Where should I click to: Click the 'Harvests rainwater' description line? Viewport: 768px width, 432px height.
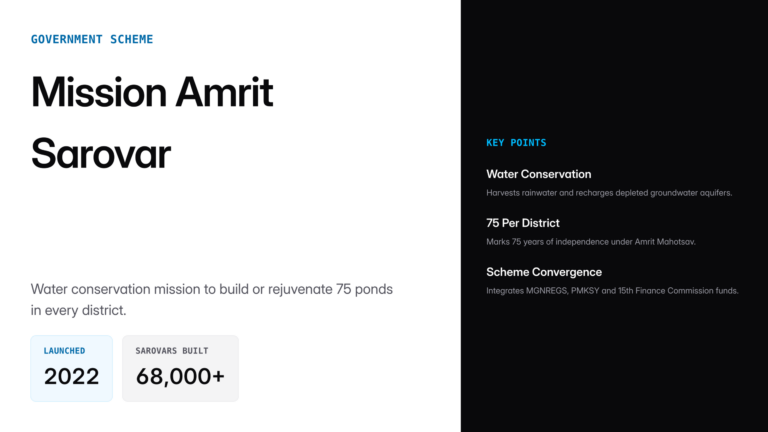point(609,193)
